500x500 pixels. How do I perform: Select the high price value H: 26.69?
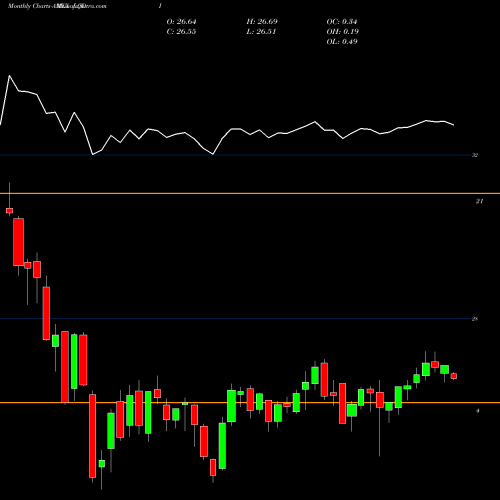[262, 22]
